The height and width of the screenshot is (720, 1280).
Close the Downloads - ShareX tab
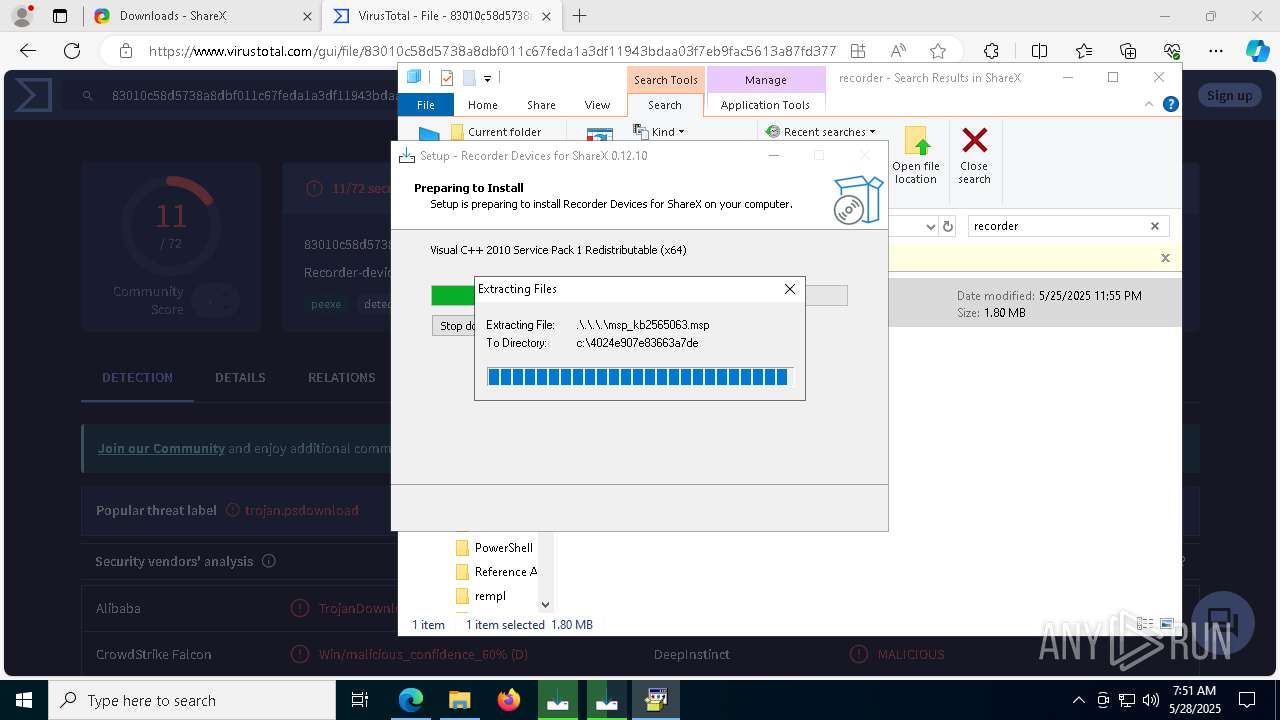coord(307,16)
